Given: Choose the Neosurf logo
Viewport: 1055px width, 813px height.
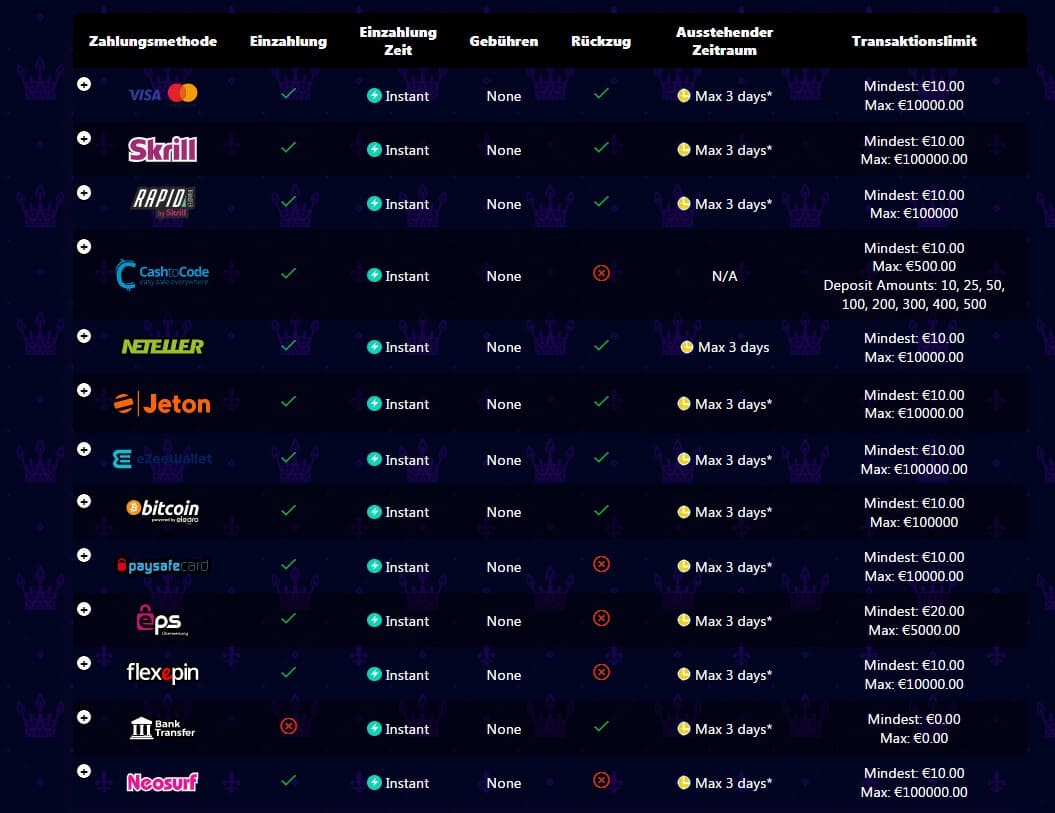Looking at the screenshot, I should point(162,781).
